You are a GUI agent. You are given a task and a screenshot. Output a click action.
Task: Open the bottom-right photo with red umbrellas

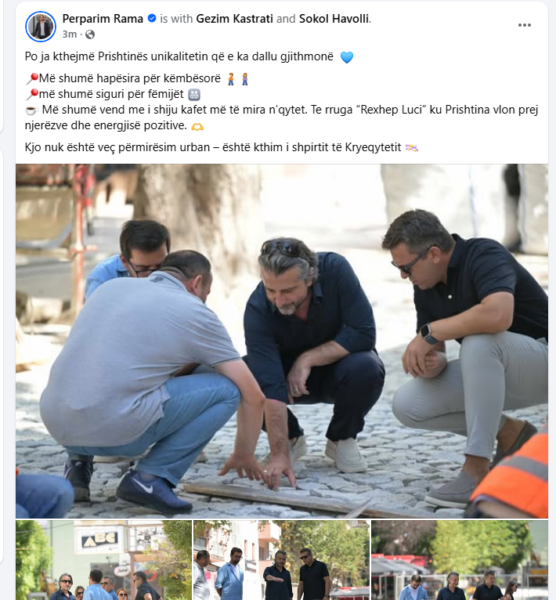pos(460,560)
